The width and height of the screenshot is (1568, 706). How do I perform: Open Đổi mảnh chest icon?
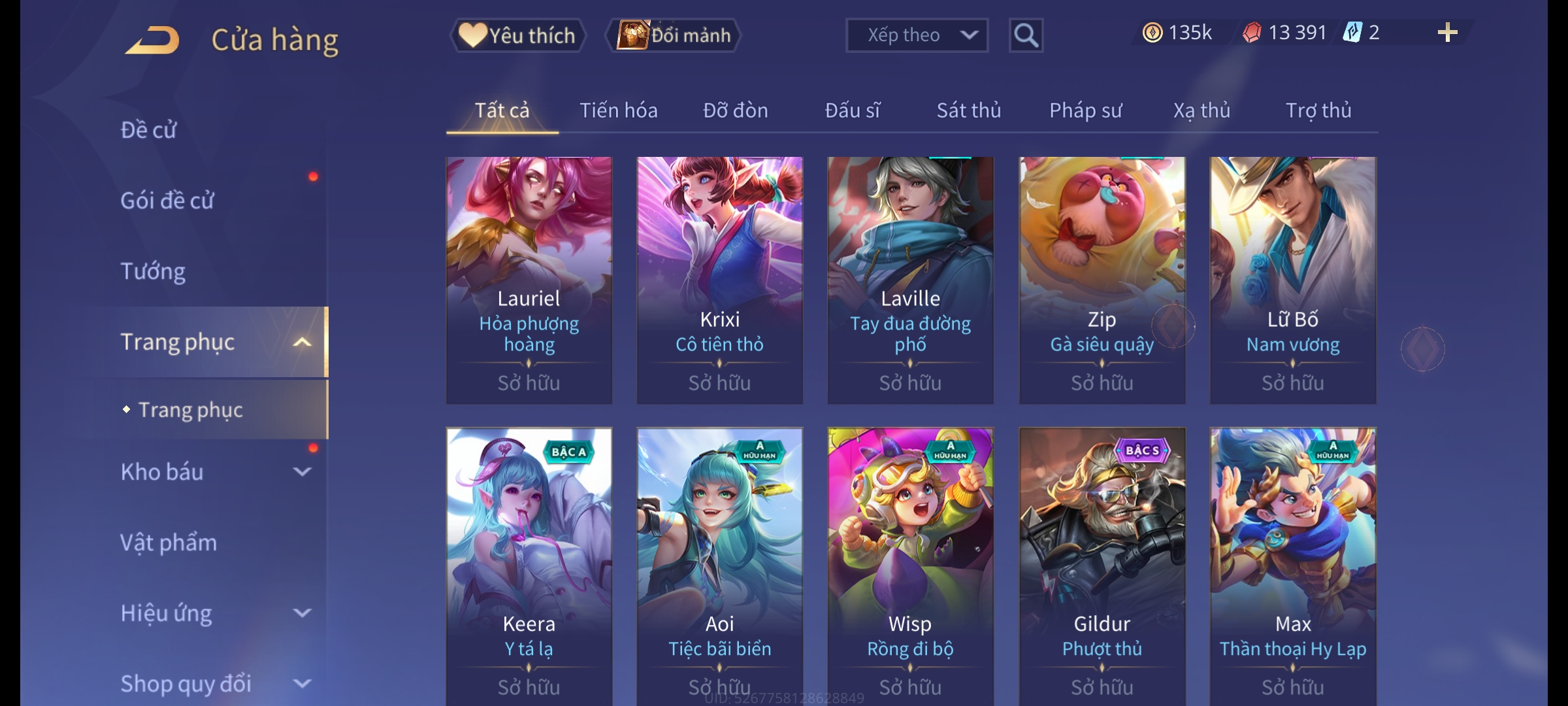(674, 35)
